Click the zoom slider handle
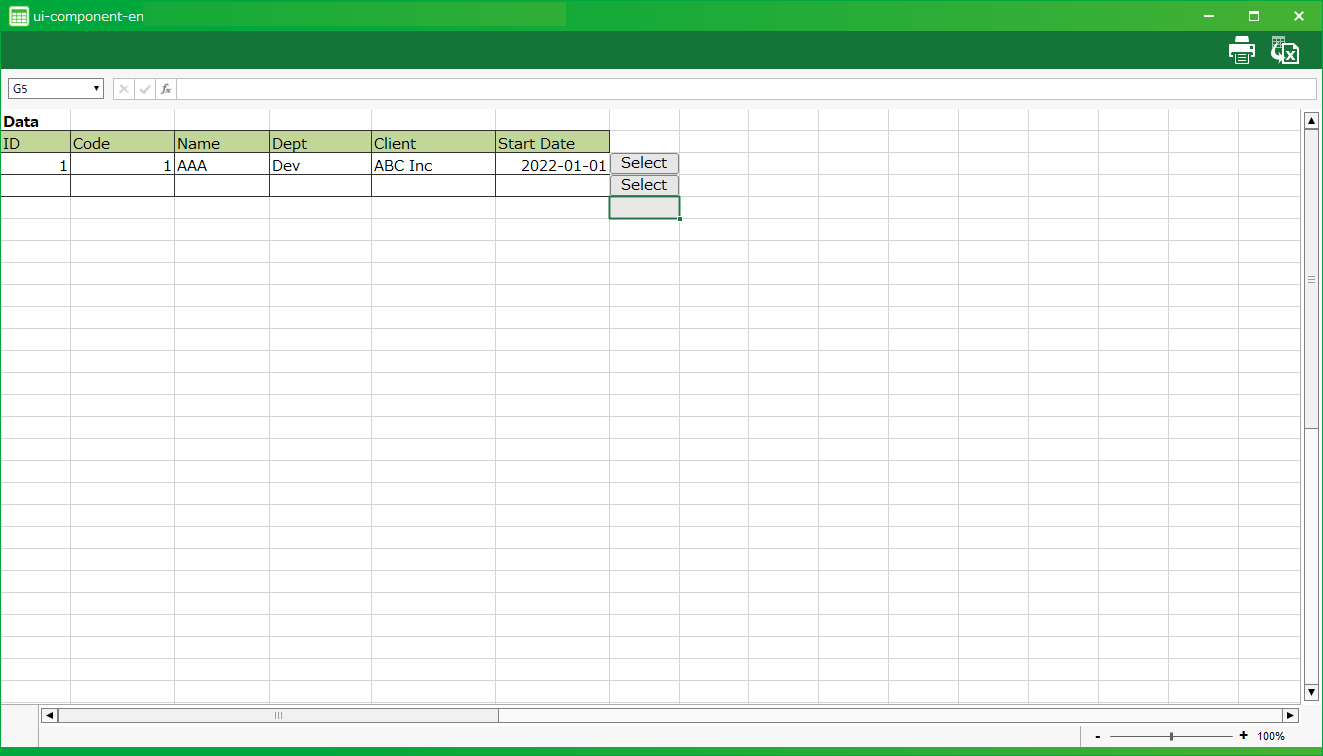1323x756 pixels. [x=1171, y=736]
